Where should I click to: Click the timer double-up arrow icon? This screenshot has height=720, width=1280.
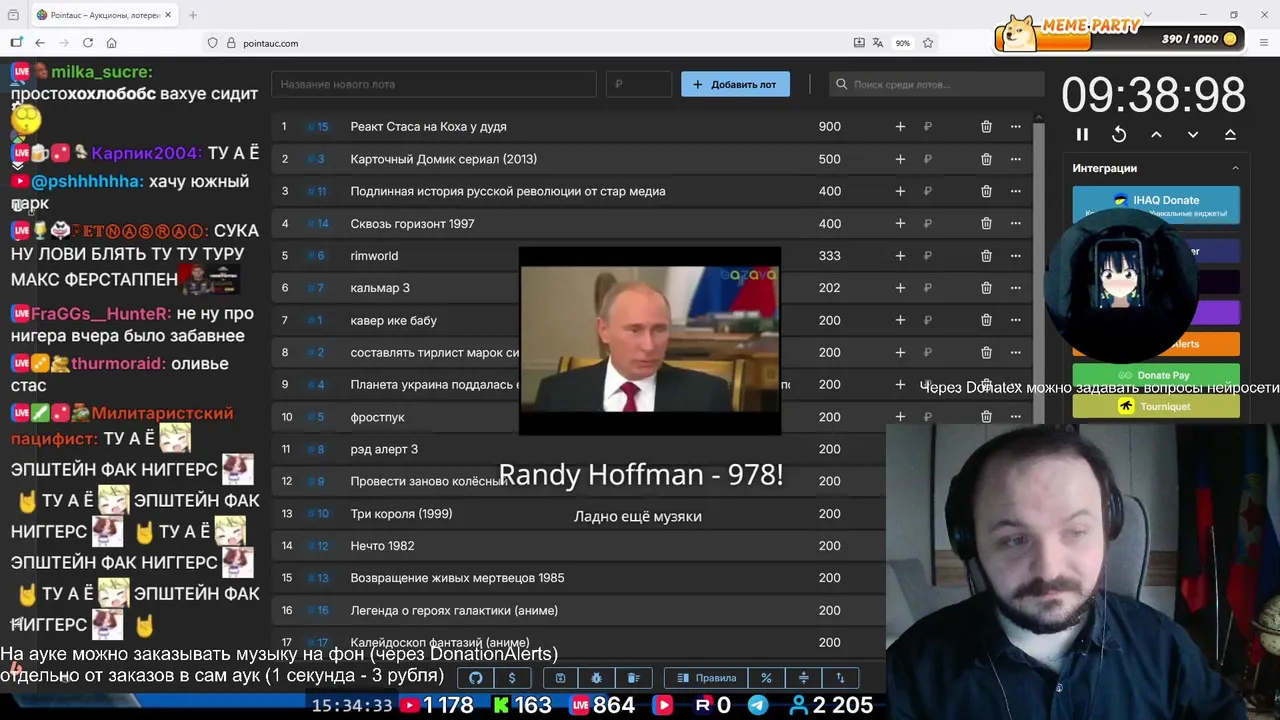pyautogui.click(x=1230, y=134)
